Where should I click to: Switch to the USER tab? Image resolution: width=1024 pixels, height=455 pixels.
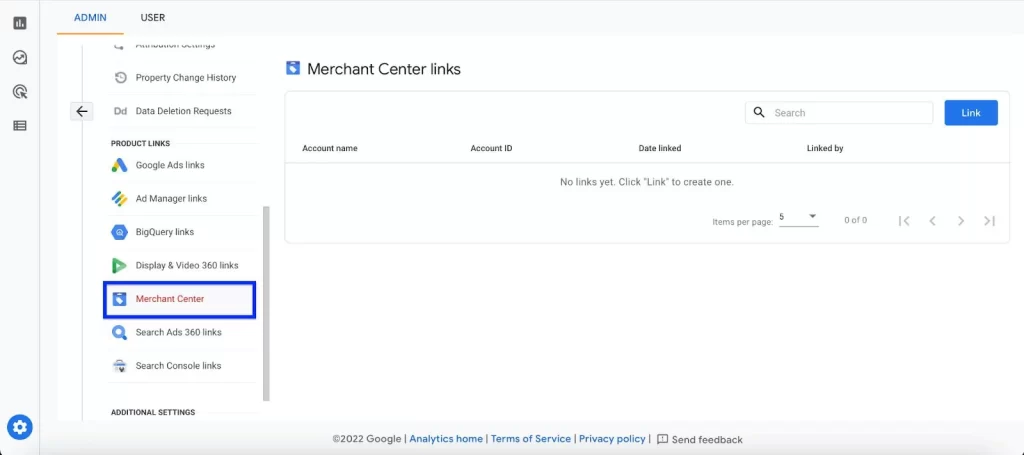point(153,18)
